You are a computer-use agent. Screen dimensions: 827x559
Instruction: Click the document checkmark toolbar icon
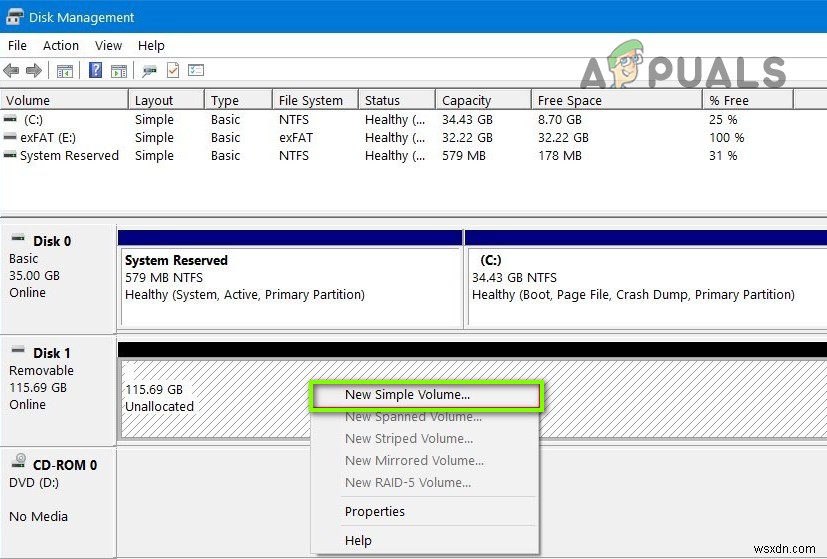click(173, 70)
